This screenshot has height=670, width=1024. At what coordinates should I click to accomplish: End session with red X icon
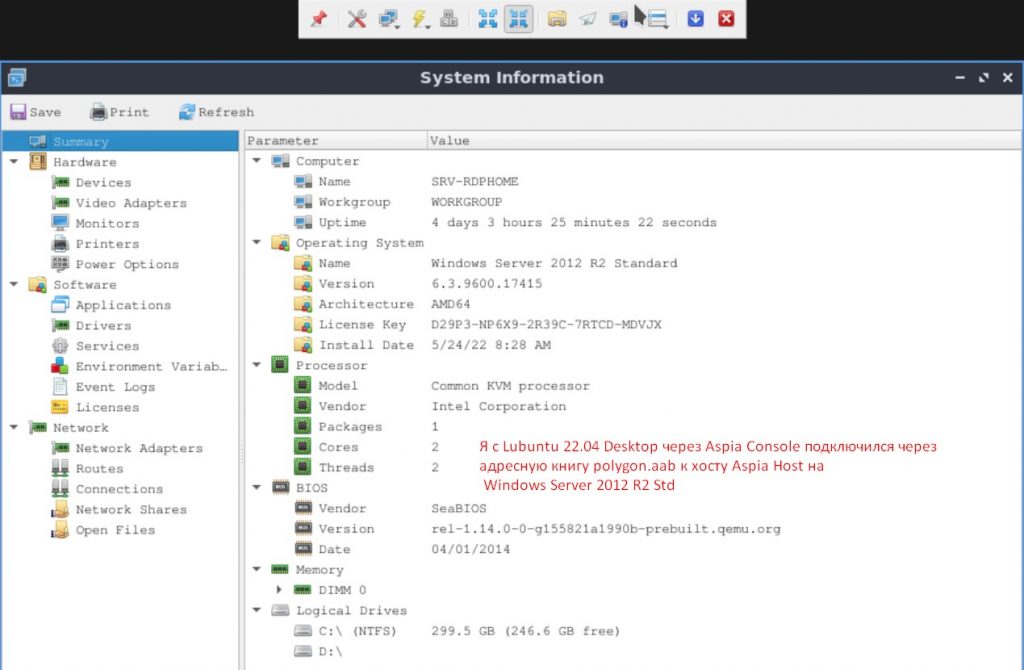(726, 19)
